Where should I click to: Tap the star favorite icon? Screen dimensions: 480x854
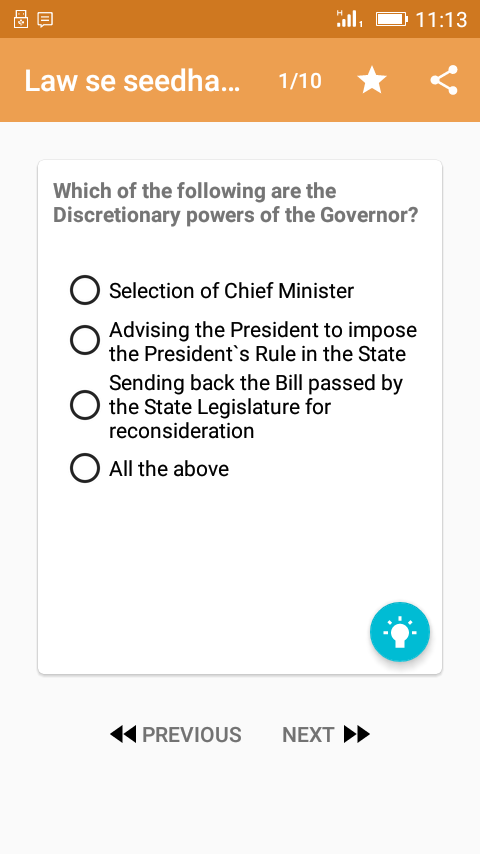[372, 81]
